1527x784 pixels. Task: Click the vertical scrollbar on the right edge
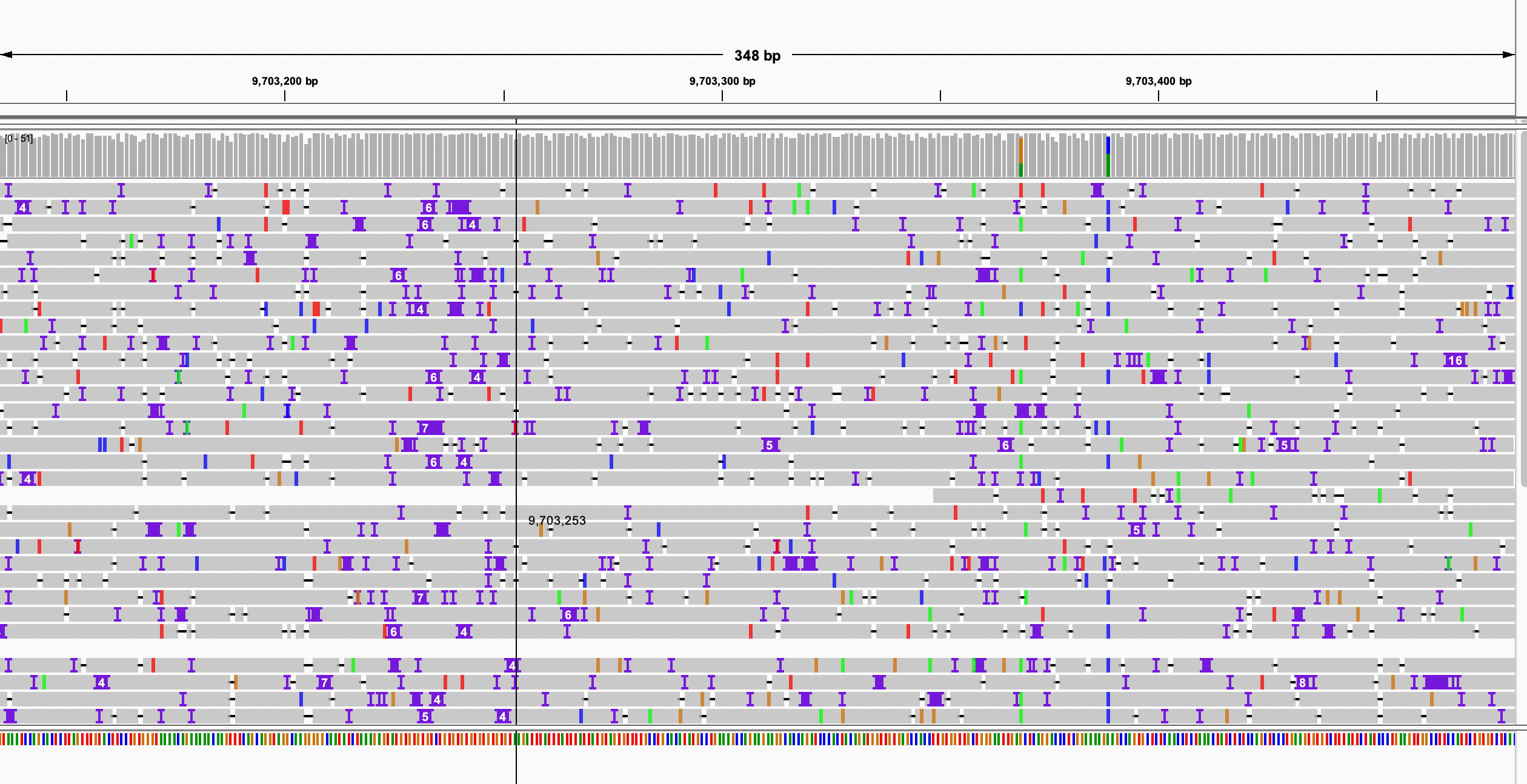[1523, 303]
